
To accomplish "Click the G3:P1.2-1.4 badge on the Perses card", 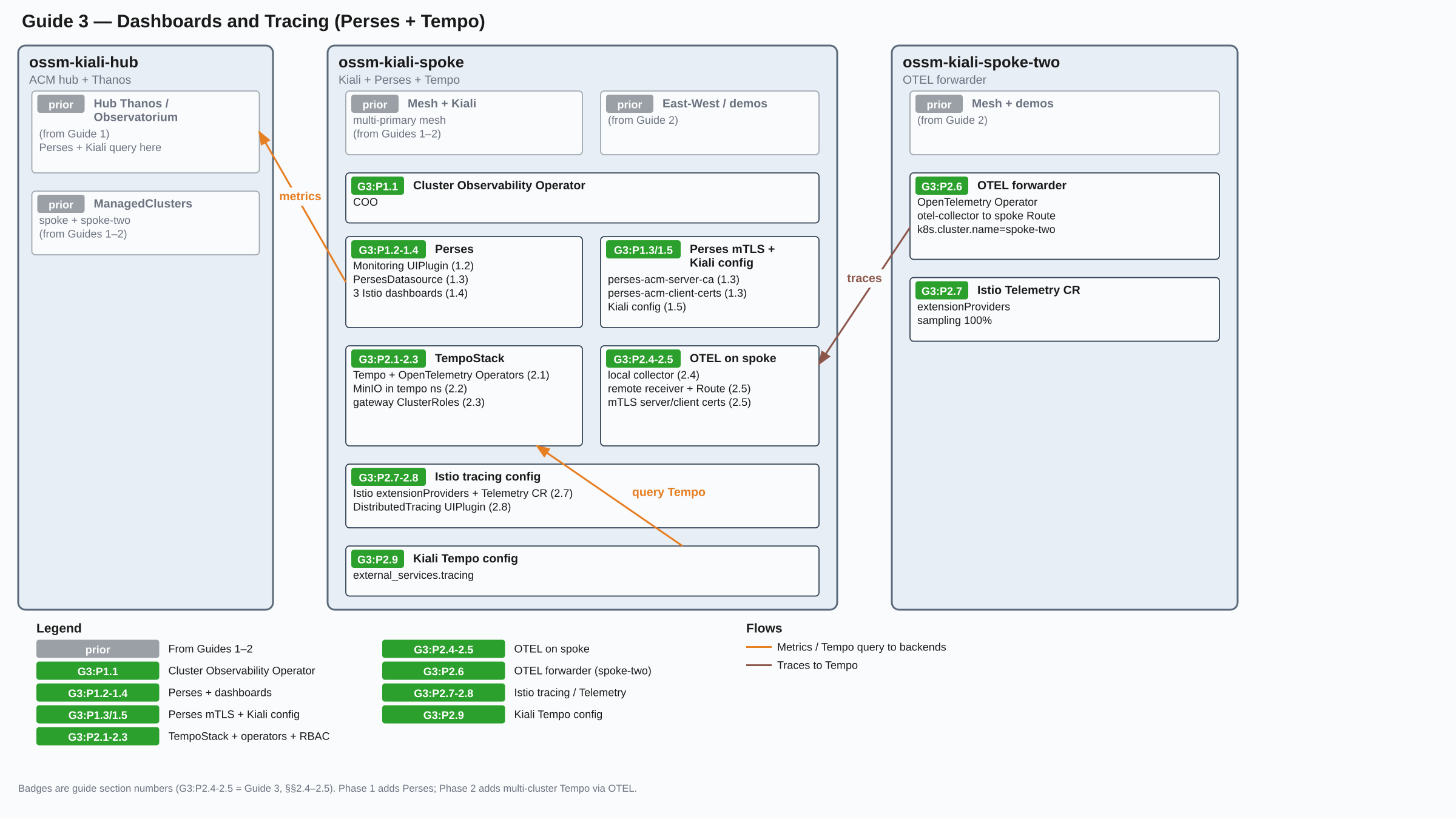I will pos(388,250).
